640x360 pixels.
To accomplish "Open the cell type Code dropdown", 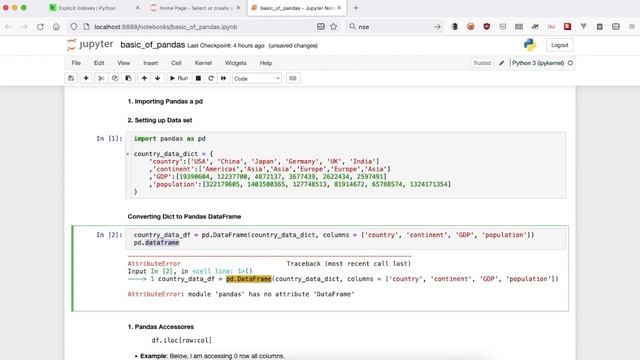I will (257, 78).
